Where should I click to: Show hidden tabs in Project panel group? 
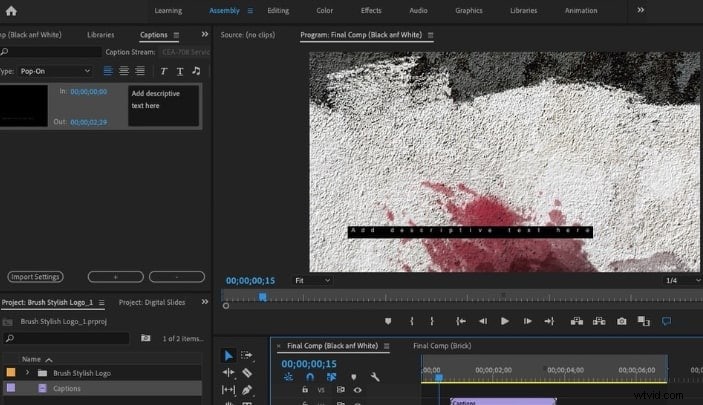click(x=204, y=302)
